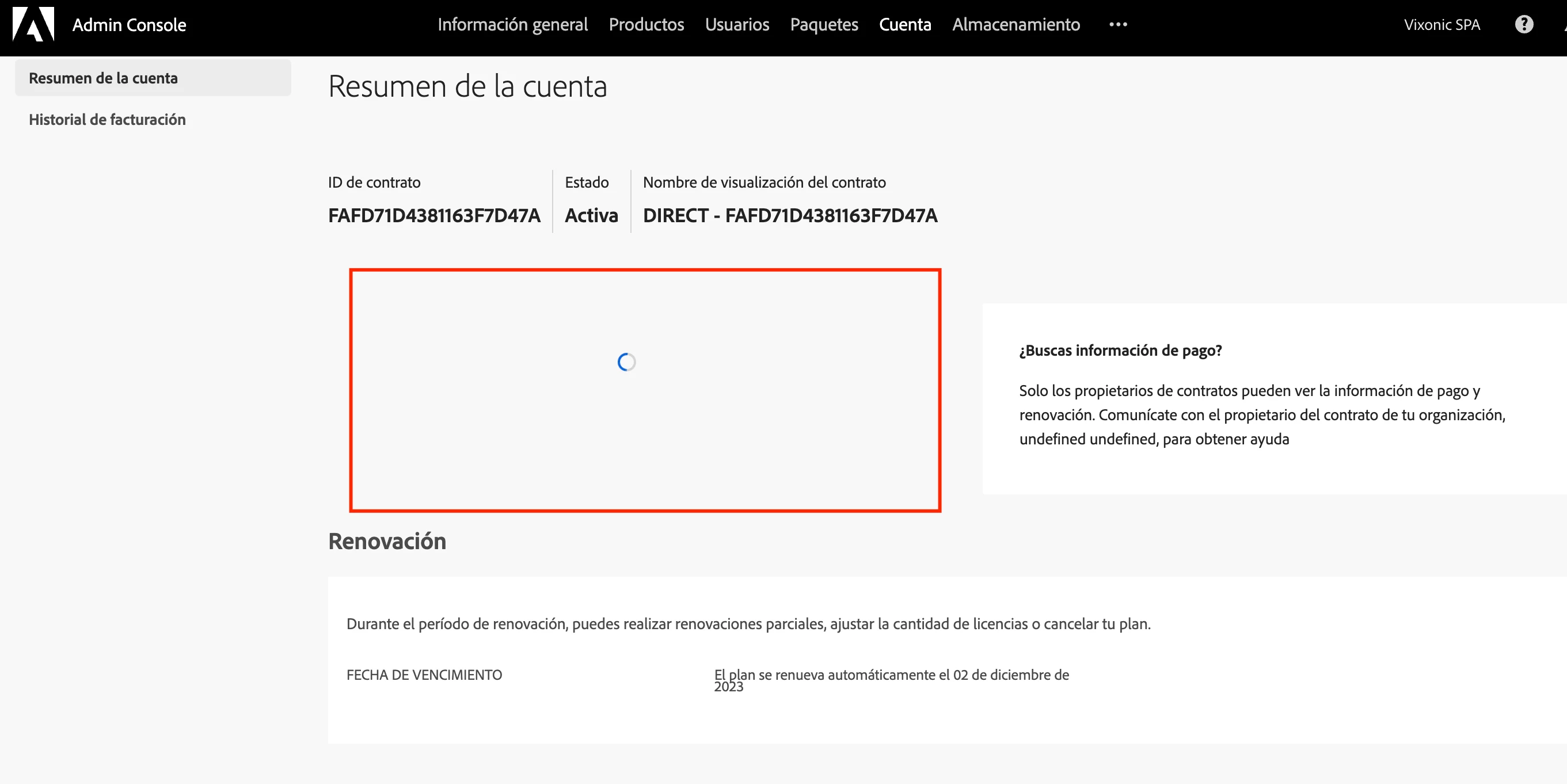The height and width of the screenshot is (784, 1567).
Task: Open the Productos tab
Action: click(x=646, y=24)
